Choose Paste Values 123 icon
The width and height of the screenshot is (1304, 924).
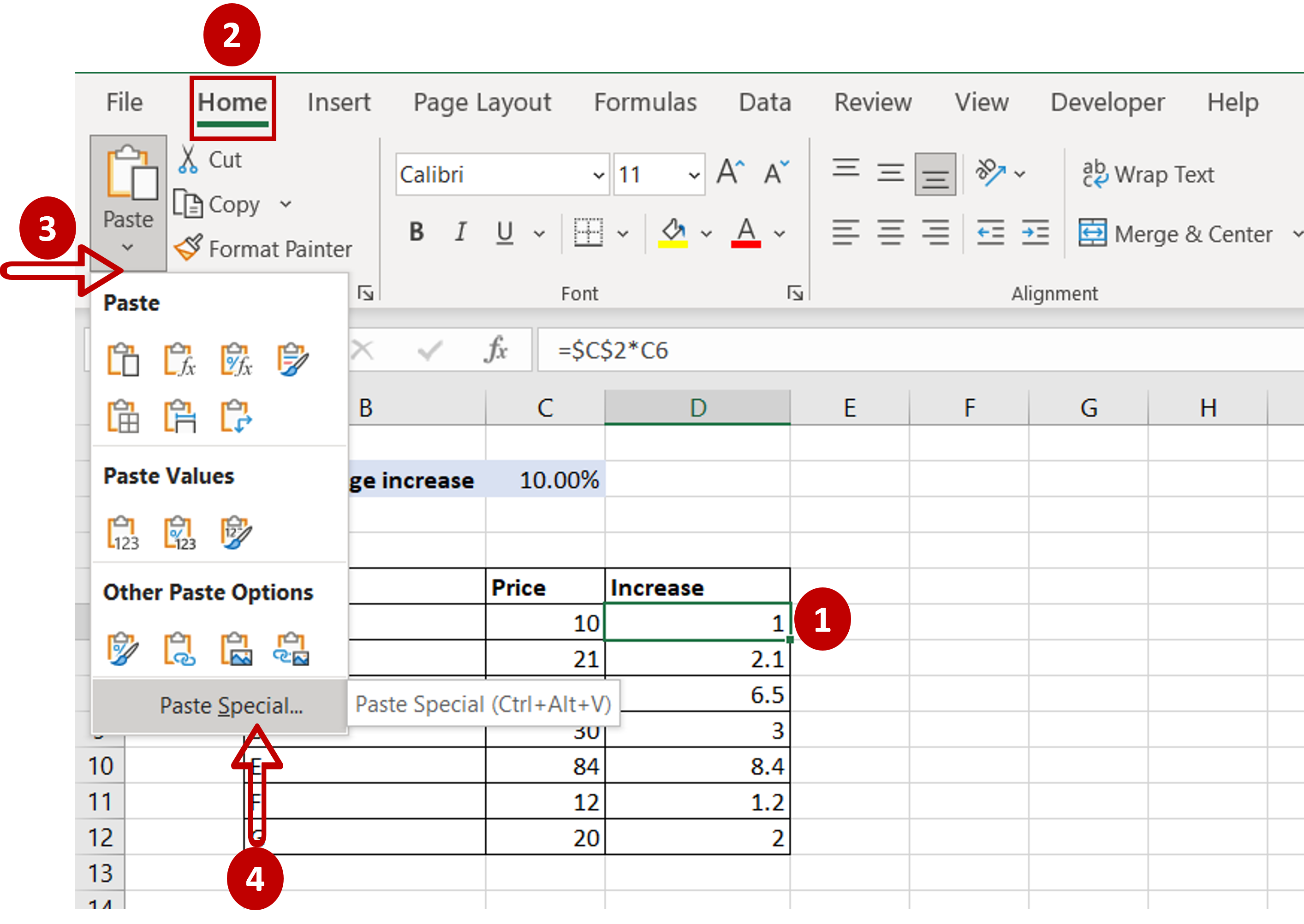point(123,533)
